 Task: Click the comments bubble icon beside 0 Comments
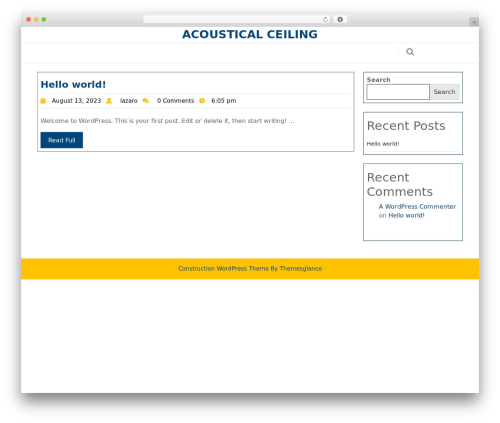(146, 101)
